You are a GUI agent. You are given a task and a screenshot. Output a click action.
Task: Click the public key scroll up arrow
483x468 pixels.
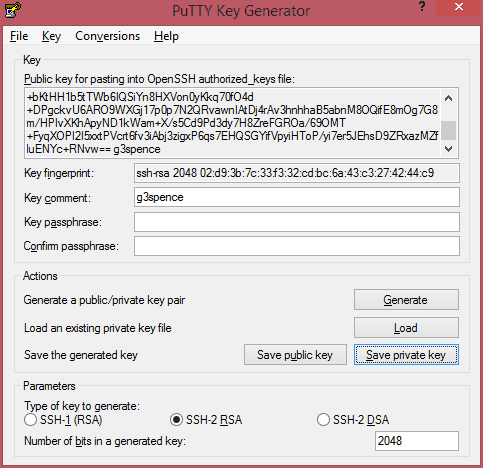[x=449, y=98]
